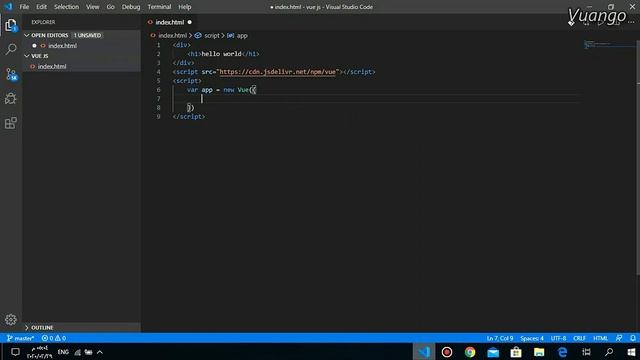Click the master branch indicator in status bar
Screen dimensions: 640x360
click(20, 338)
